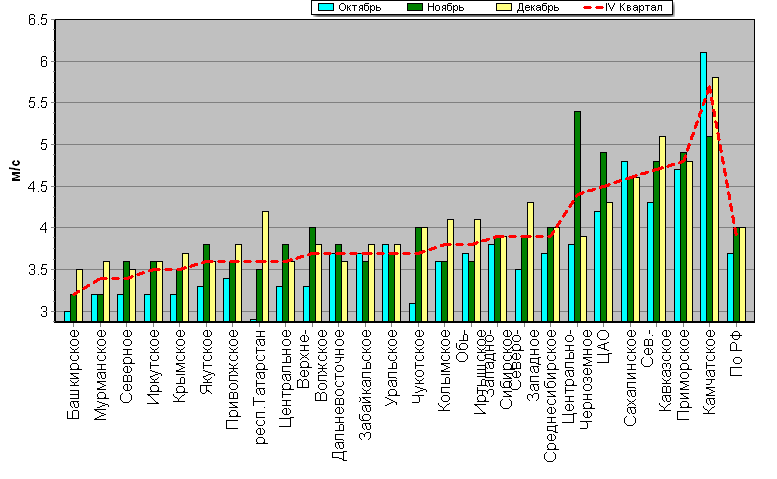Click the green November bar for Якутское

click(x=207, y=283)
